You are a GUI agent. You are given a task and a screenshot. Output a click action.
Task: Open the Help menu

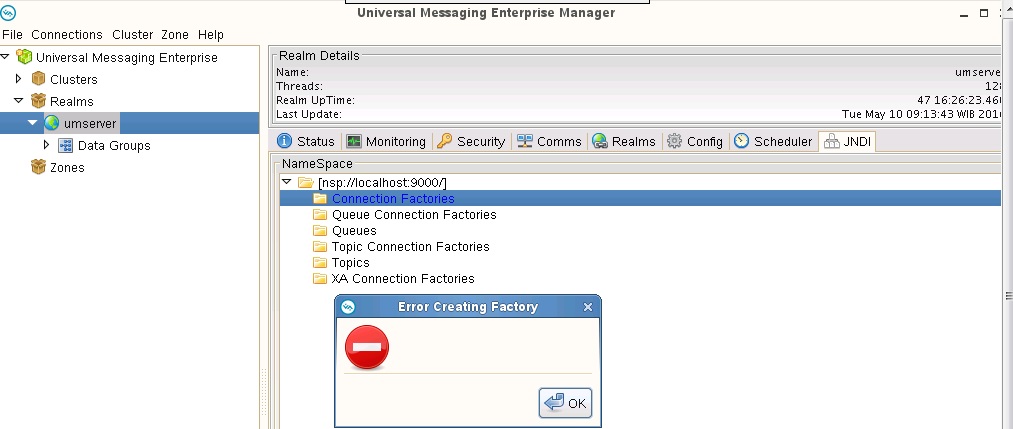point(211,35)
